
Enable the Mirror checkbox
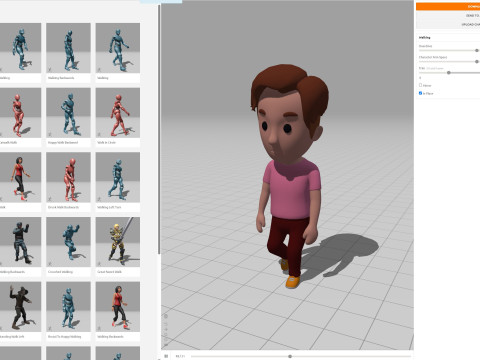420,85
